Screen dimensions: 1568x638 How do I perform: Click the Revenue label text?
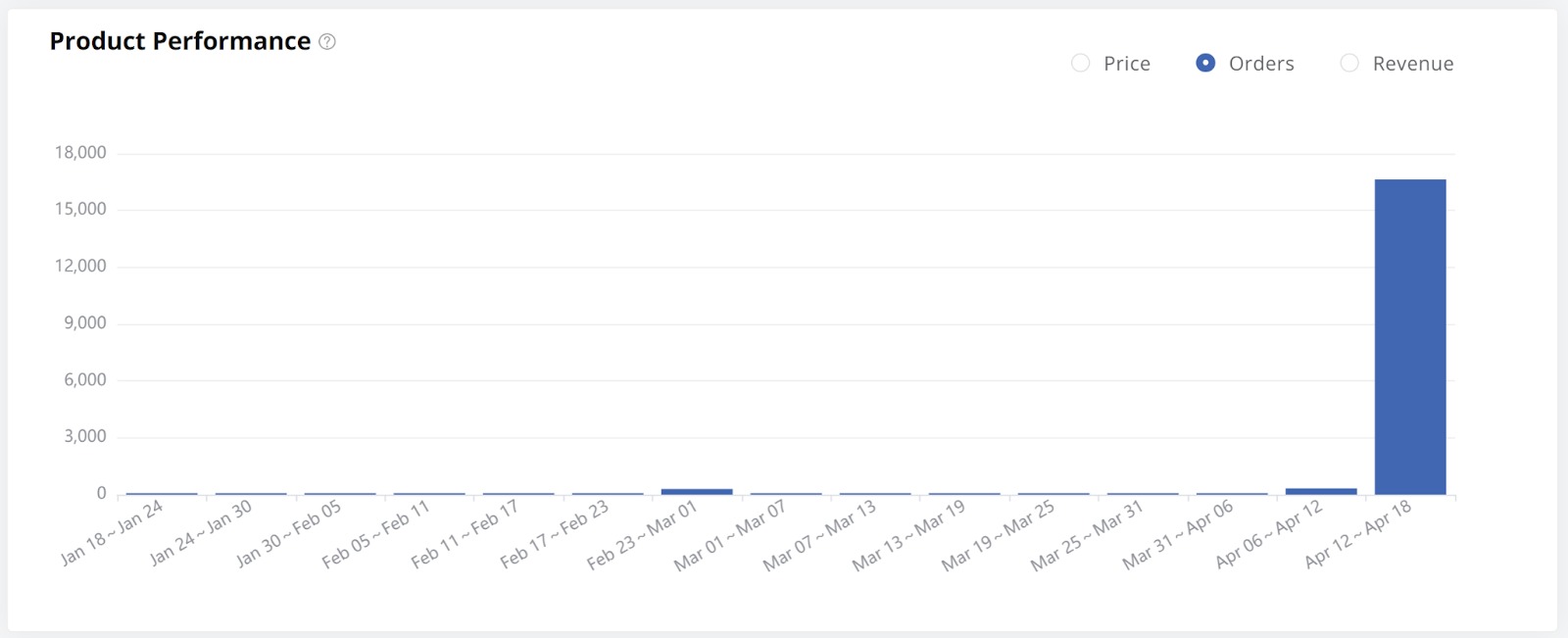(x=1412, y=64)
